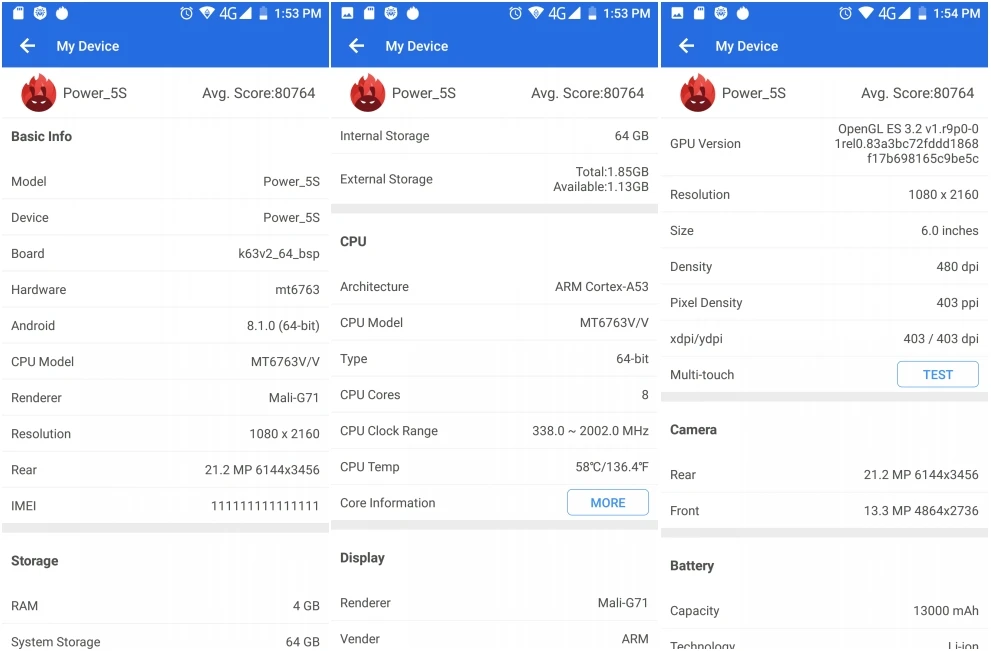
Task: Tap the Storage section header
Action: click(x=35, y=561)
